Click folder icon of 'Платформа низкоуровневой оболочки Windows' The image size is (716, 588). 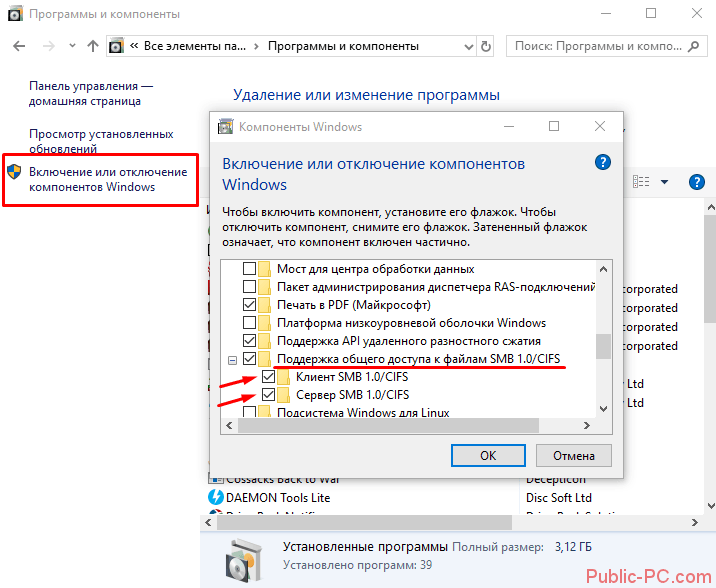264,323
